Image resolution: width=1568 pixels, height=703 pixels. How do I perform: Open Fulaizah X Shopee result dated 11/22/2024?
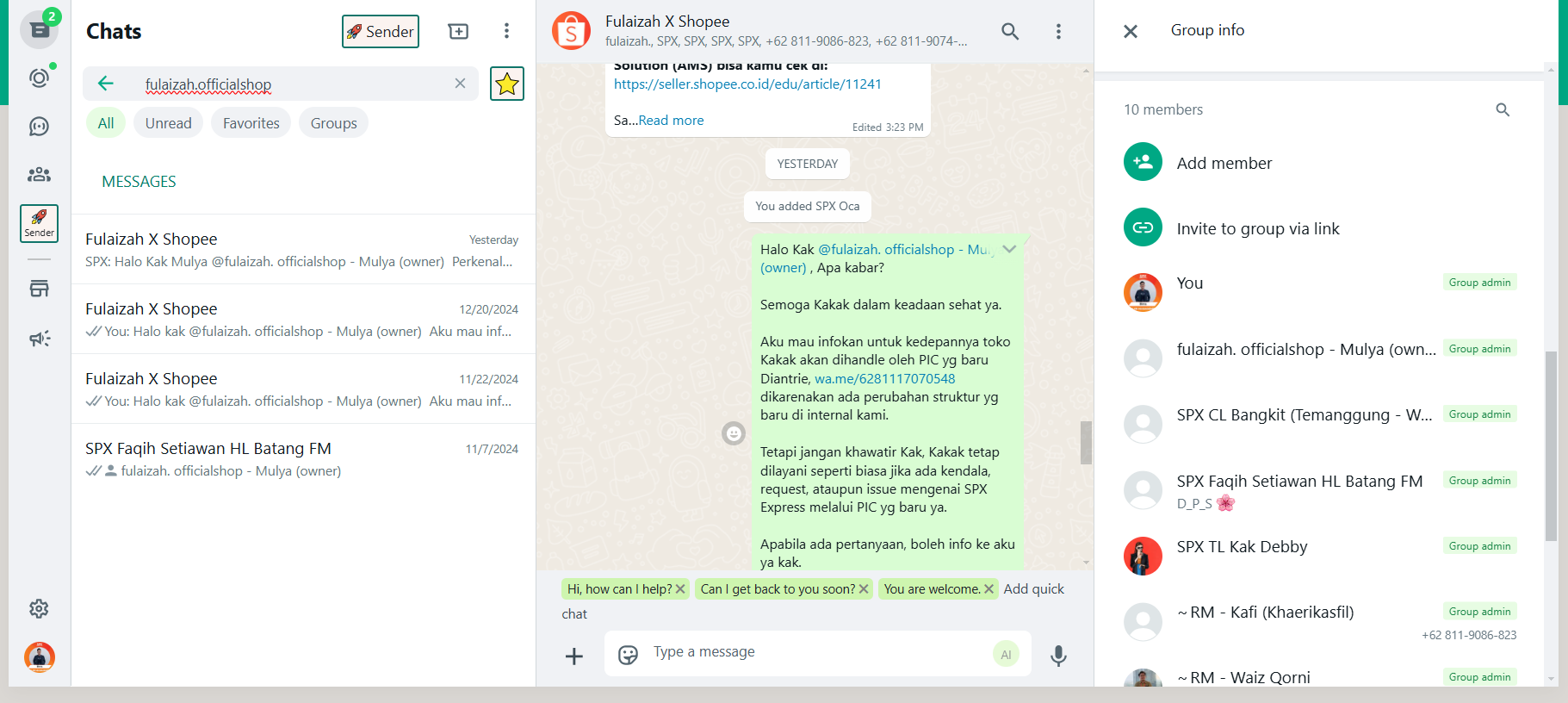tap(303, 389)
